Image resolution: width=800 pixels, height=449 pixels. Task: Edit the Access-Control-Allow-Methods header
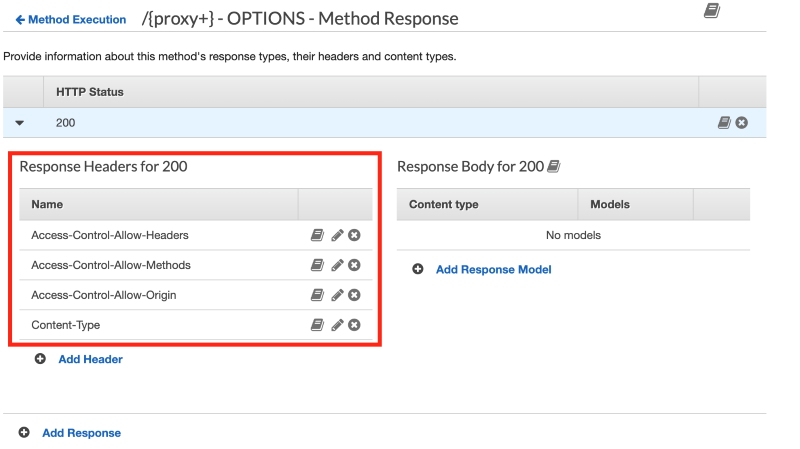(x=337, y=265)
